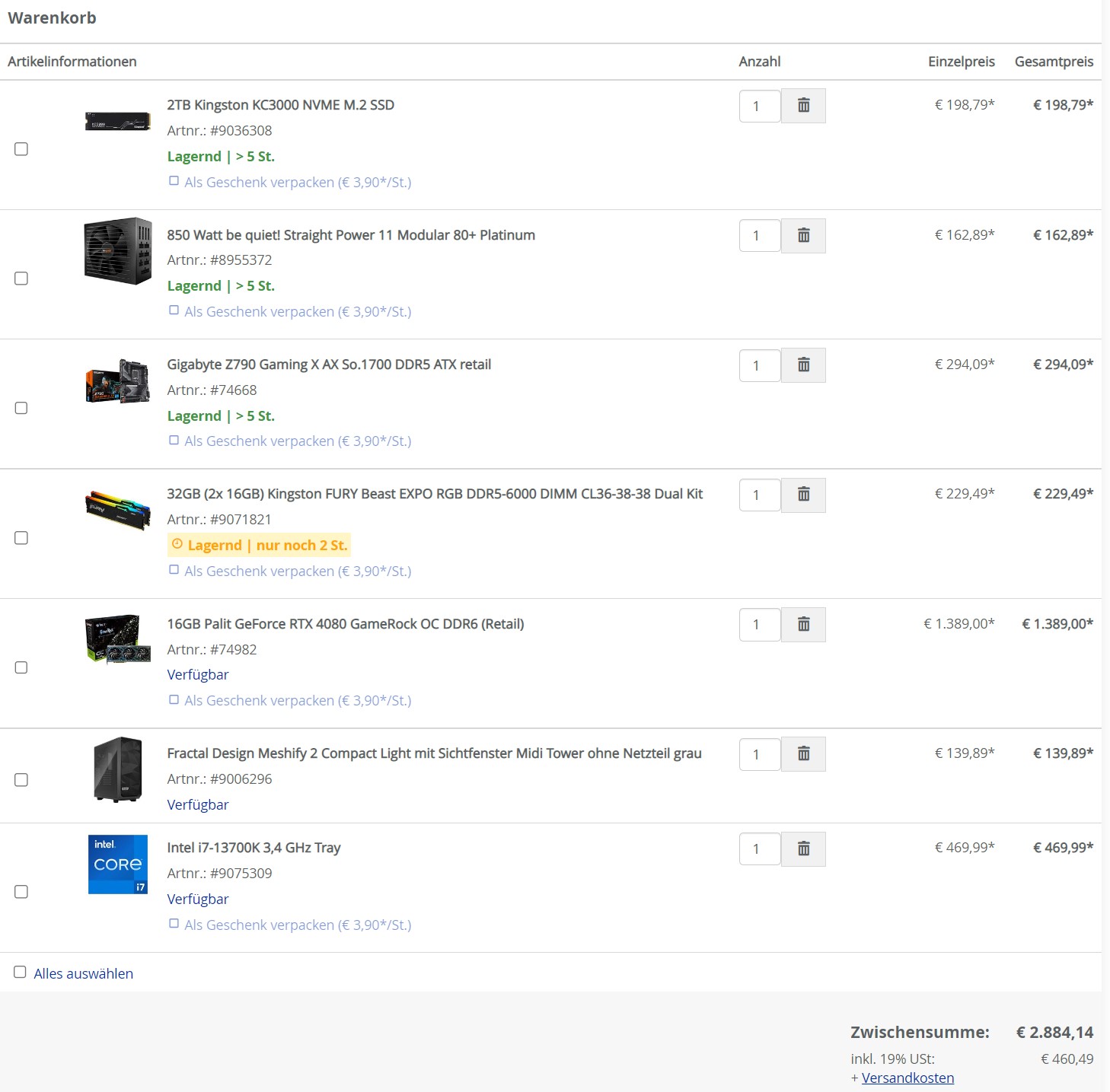Delete Fractal Design Meshify 2 via trash icon

[x=803, y=754]
